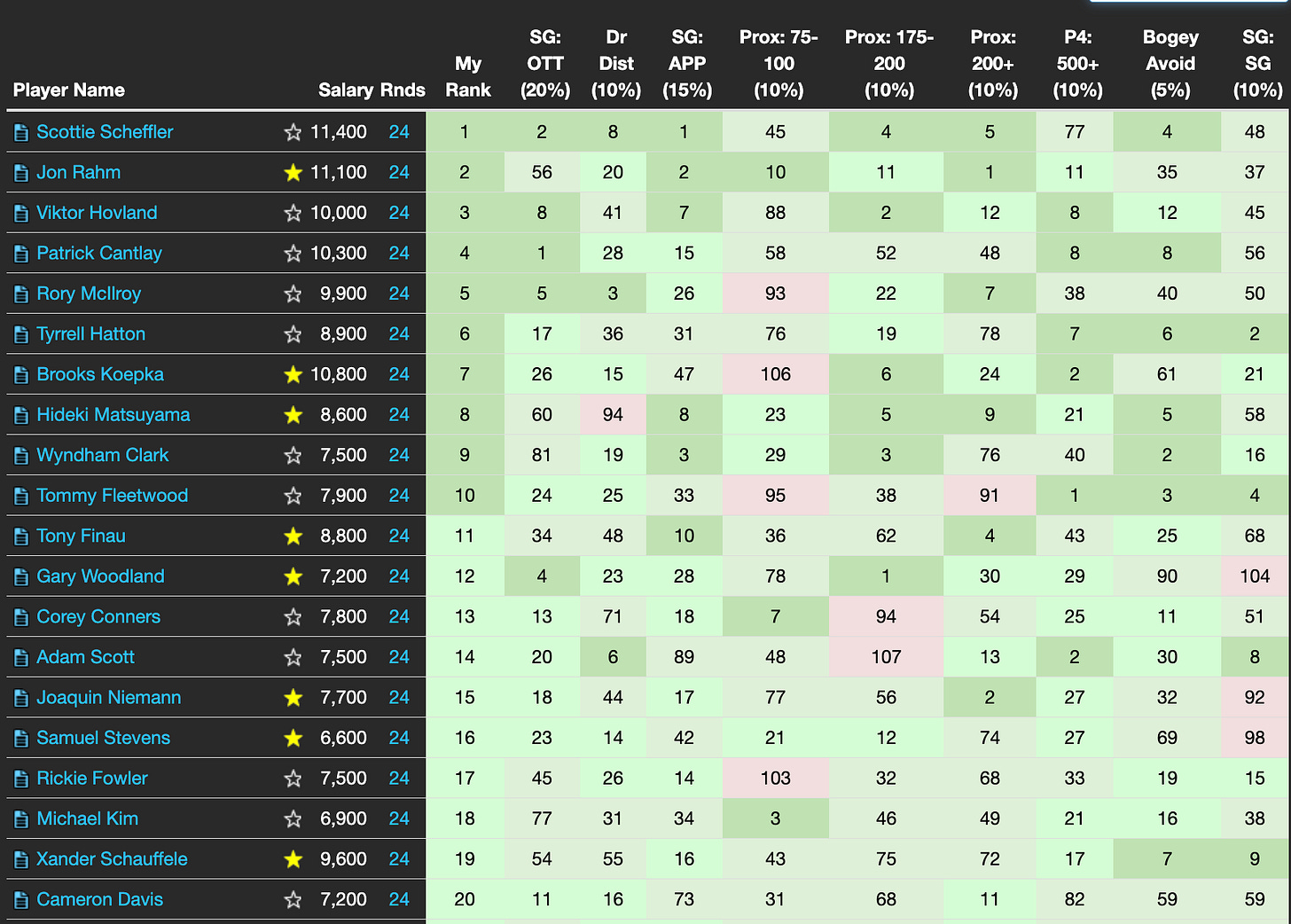Viewport: 1291px width, 924px height.
Task: Toggle Xander Schauffele's favorite star
Action: tap(293, 858)
